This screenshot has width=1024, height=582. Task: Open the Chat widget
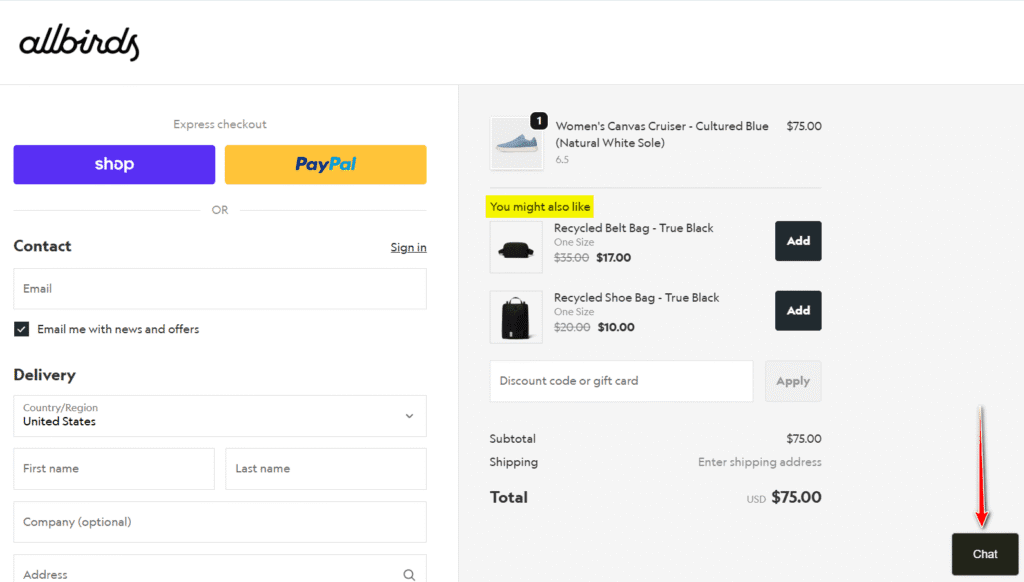[985, 554]
